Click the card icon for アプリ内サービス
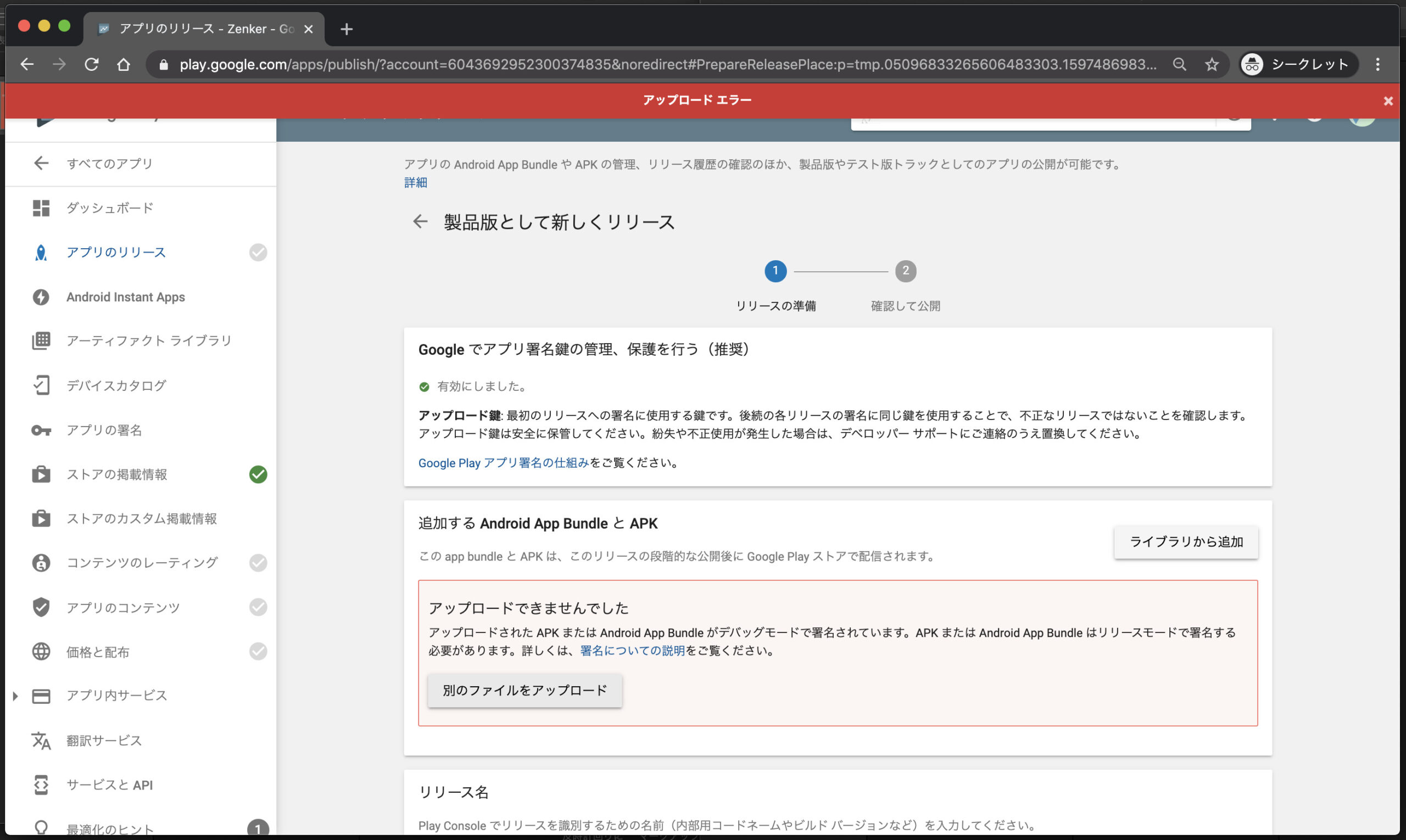Viewport: 1406px width, 840px height. pyautogui.click(x=41, y=696)
